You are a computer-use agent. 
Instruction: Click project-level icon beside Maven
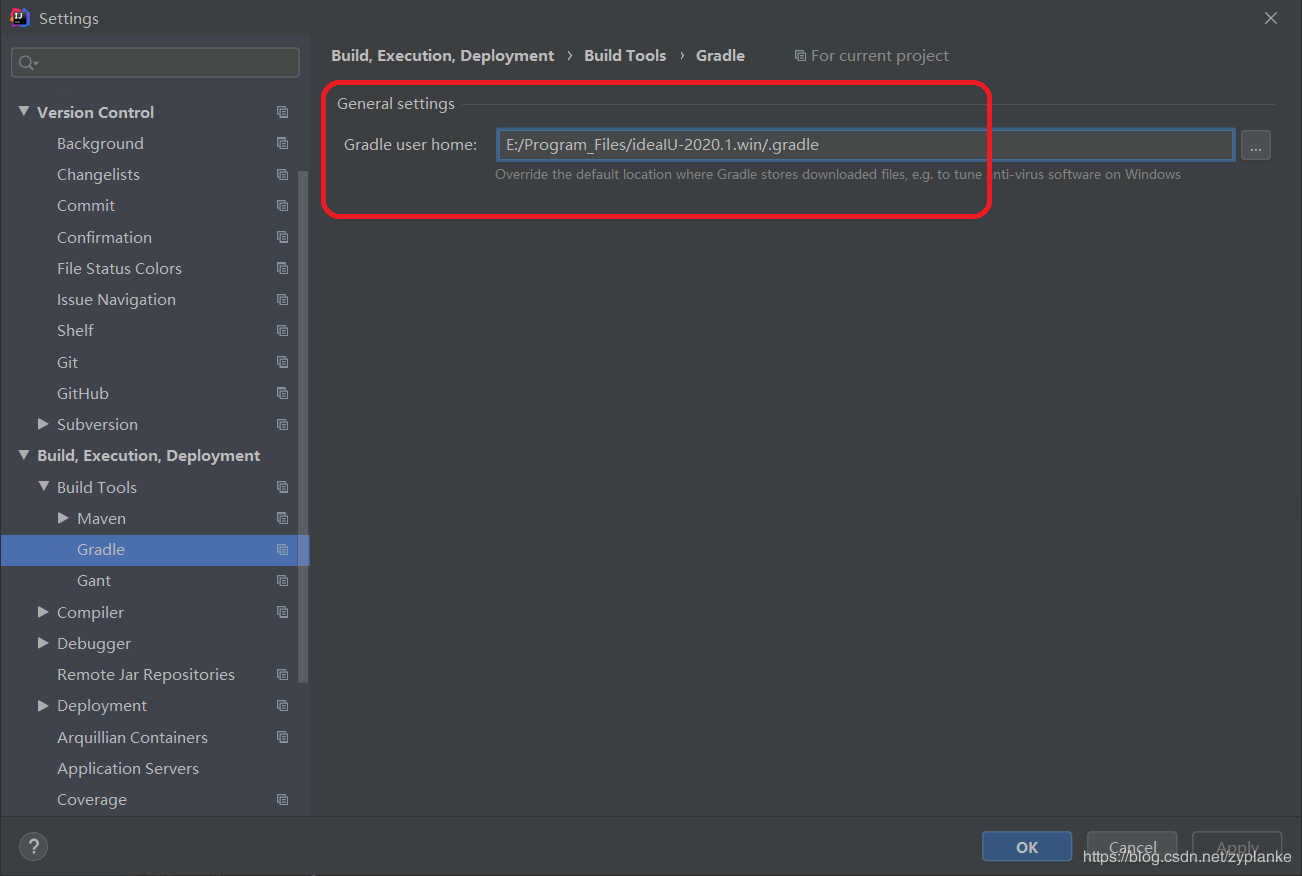(283, 518)
